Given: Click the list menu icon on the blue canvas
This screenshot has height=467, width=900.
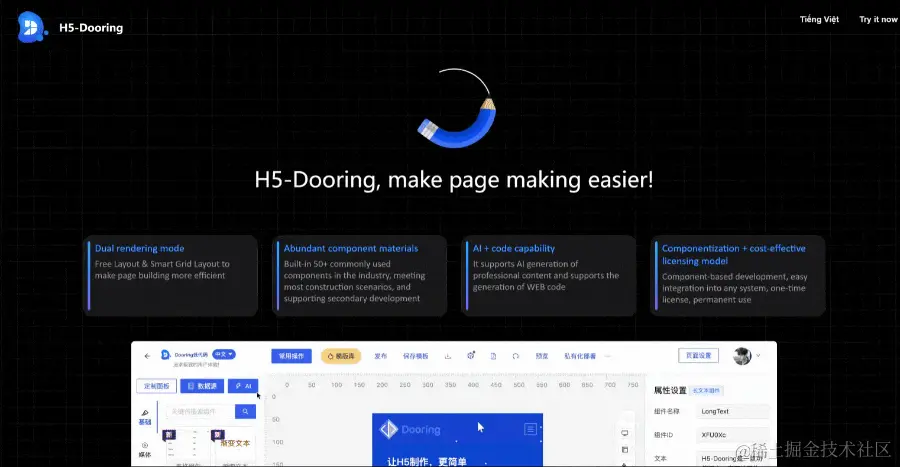Looking at the screenshot, I should pos(530,429).
